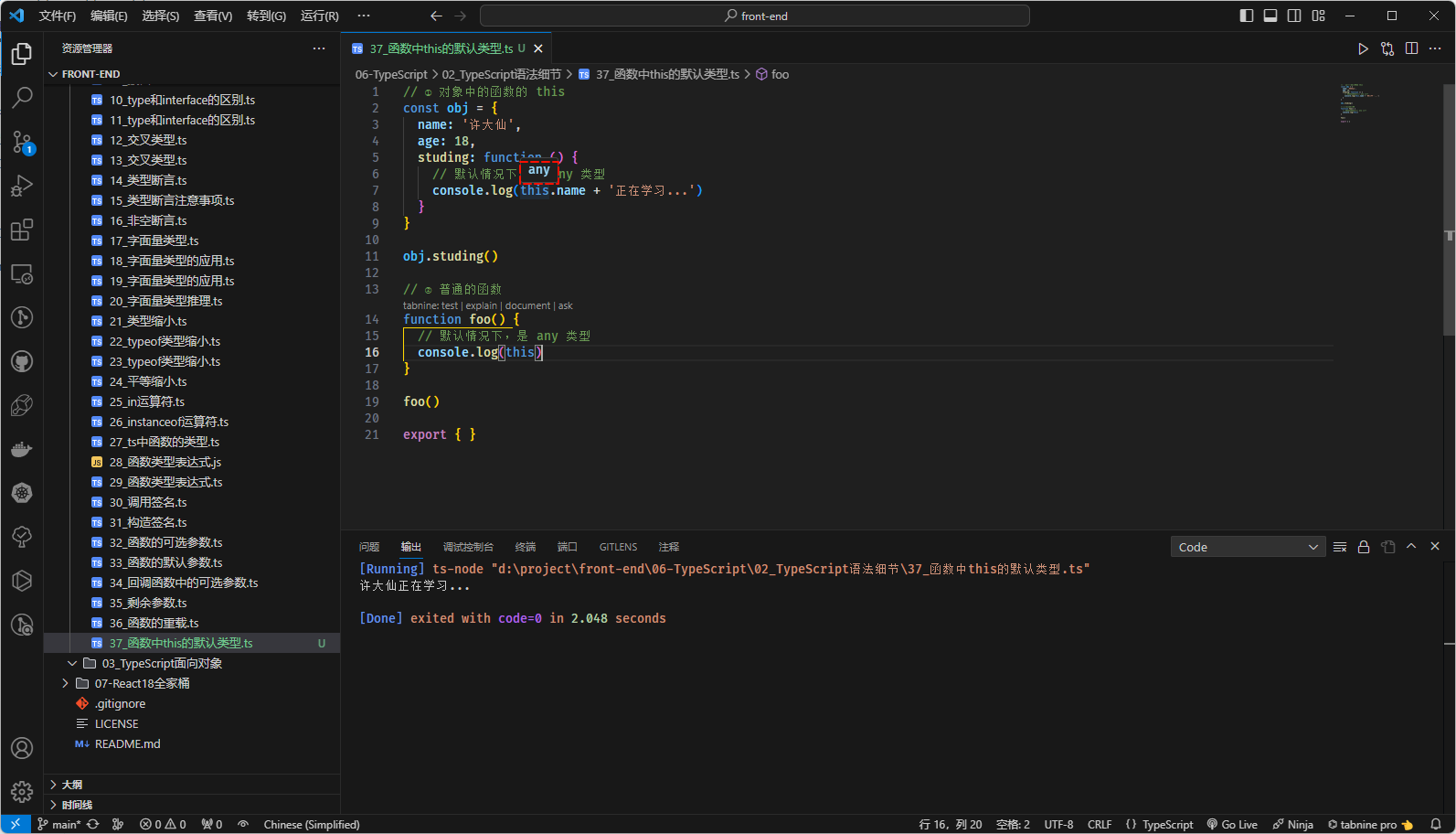Viewport: 1456px width, 834px height.
Task: Open 30_调用签名.ts in the explorer
Action: tap(148, 502)
